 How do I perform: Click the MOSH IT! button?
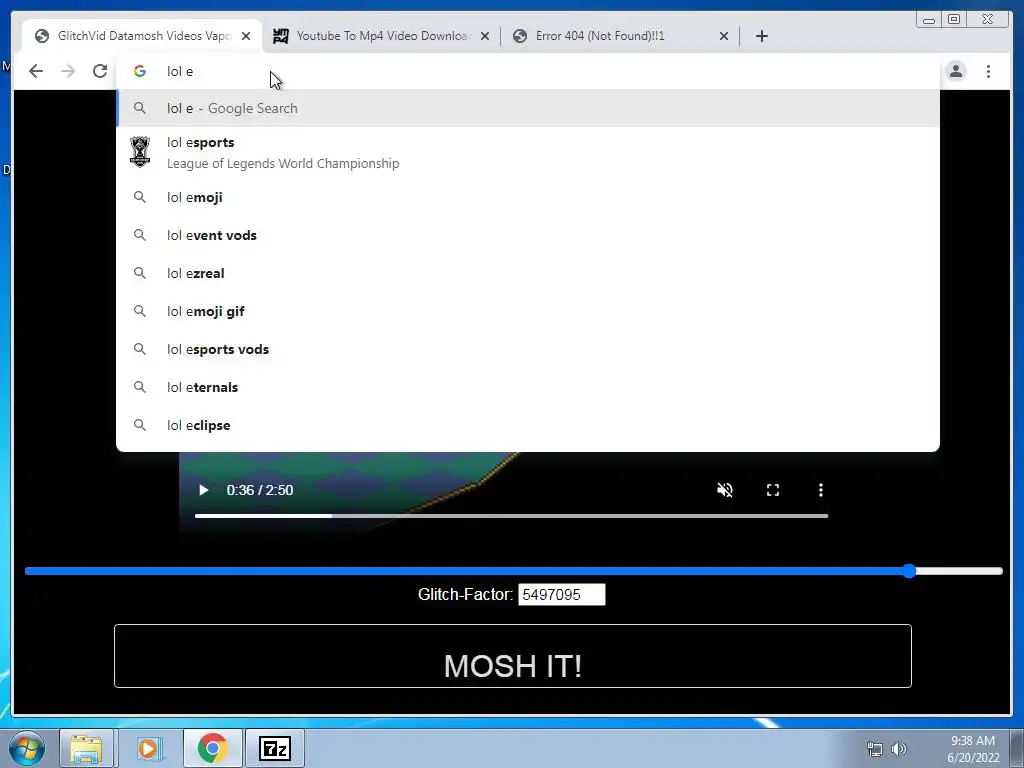click(x=513, y=656)
